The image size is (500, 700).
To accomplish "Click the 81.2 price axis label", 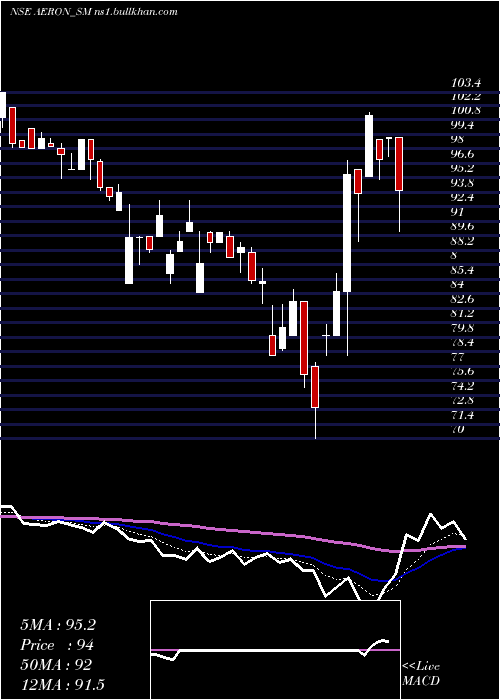I will 463,313.
